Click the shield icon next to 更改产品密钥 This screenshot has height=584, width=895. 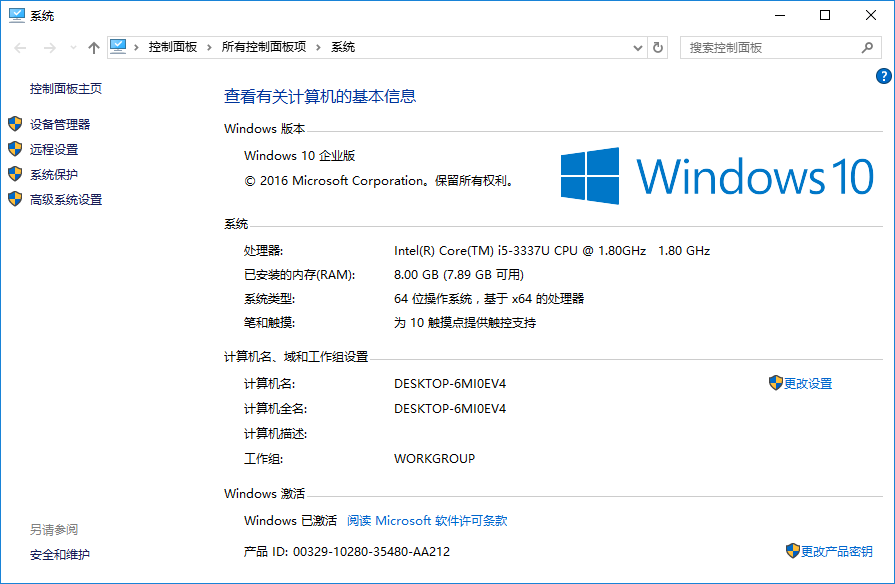coord(793,551)
